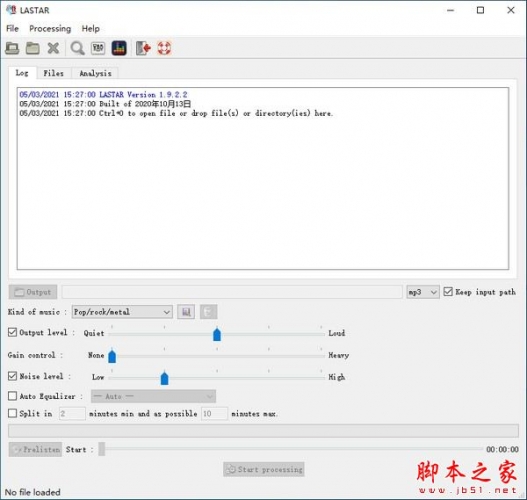Click the 'Loud' label of Output level
This screenshot has height=500, width=527.
tap(336, 333)
